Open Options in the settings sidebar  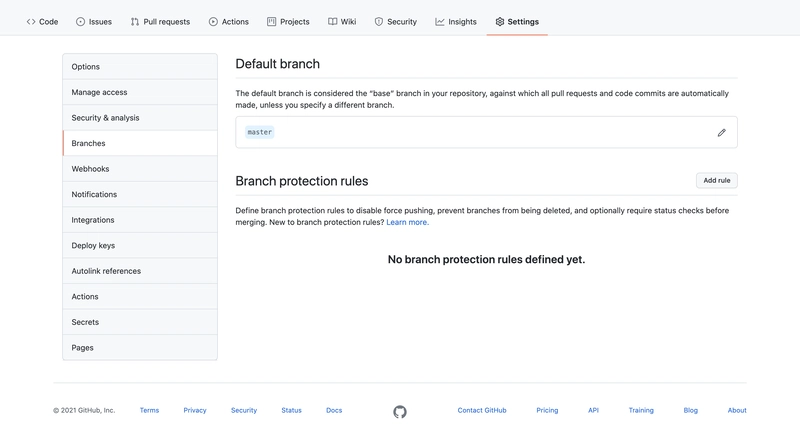[140, 67]
